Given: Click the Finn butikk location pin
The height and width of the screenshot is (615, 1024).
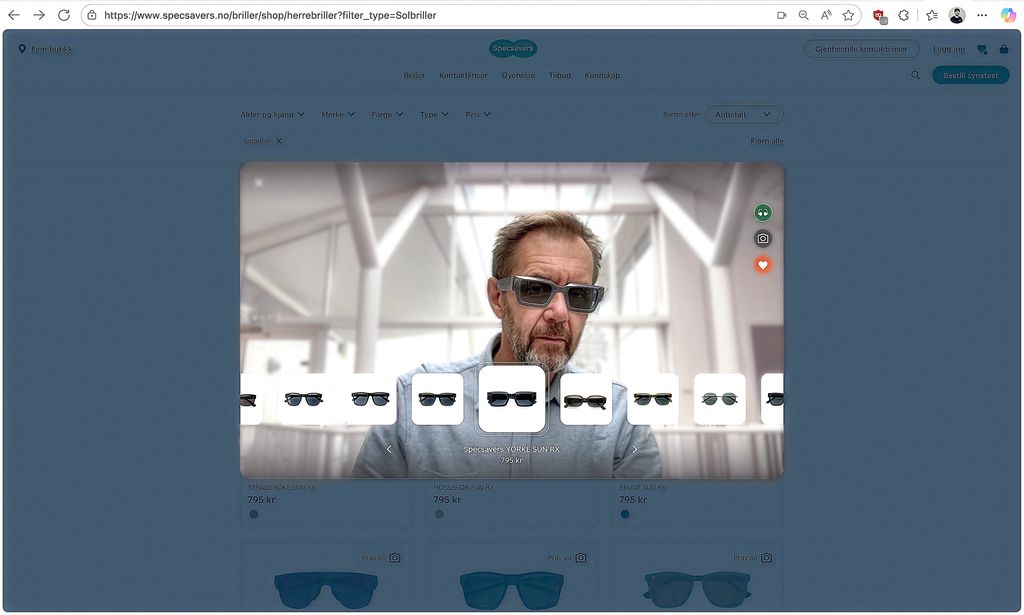Looking at the screenshot, I should click(x=22, y=49).
